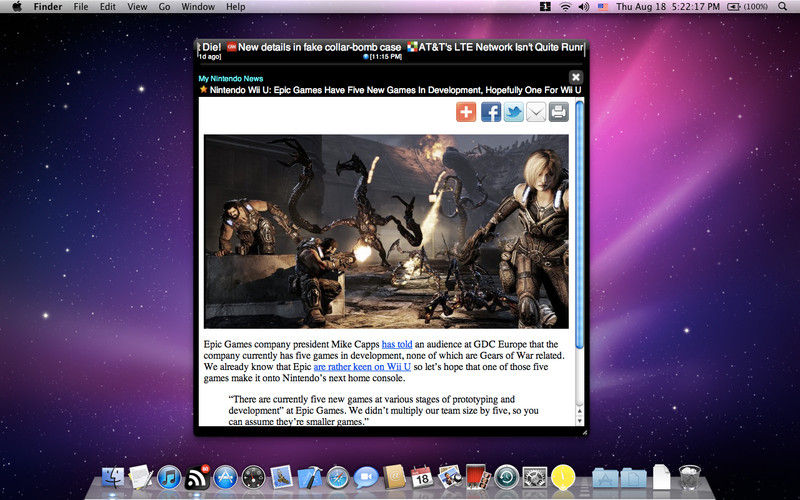The image size is (800, 500).
Task: Click the colorful squares icon before AT&T headline
Action: click(412, 47)
